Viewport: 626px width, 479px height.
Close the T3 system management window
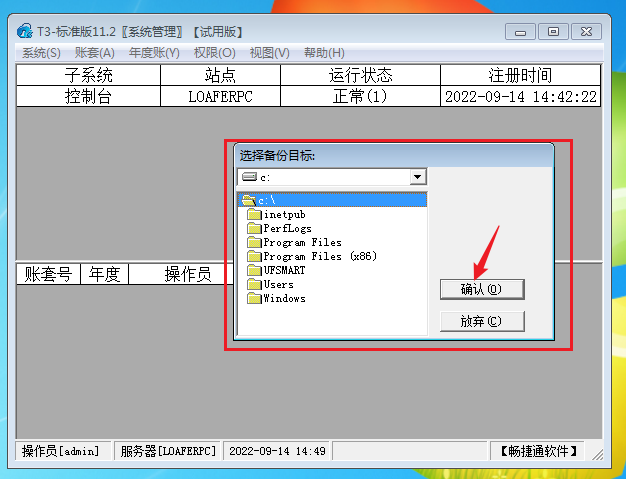(x=586, y=32)
